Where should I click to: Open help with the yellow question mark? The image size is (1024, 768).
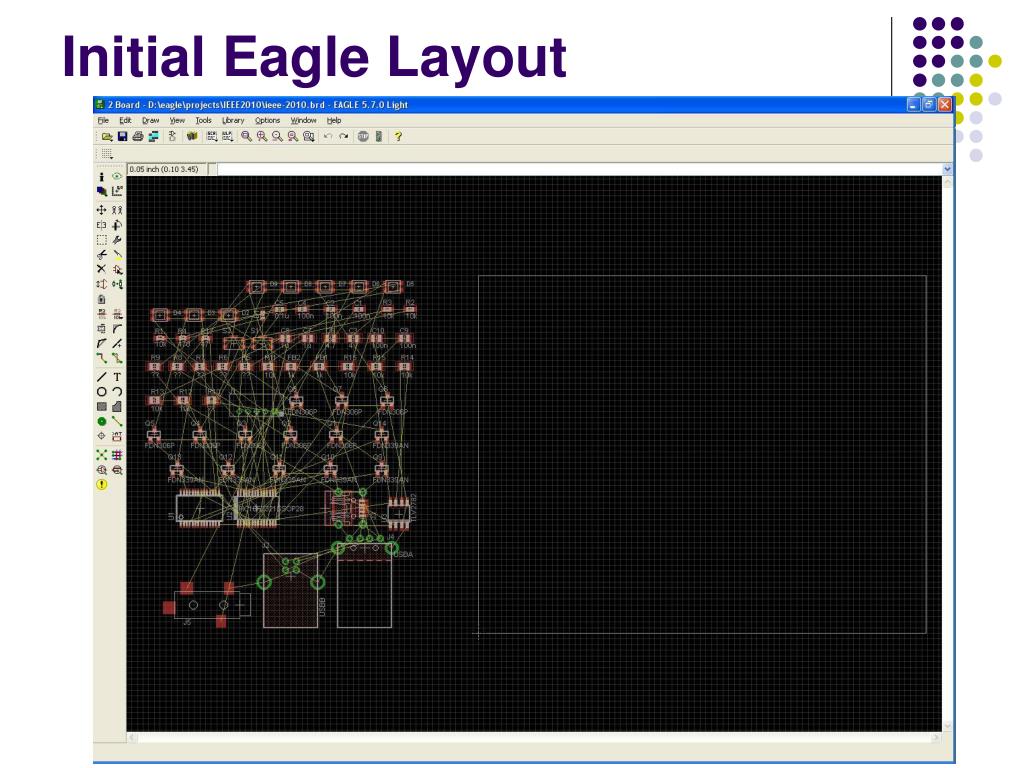(398, 136)
